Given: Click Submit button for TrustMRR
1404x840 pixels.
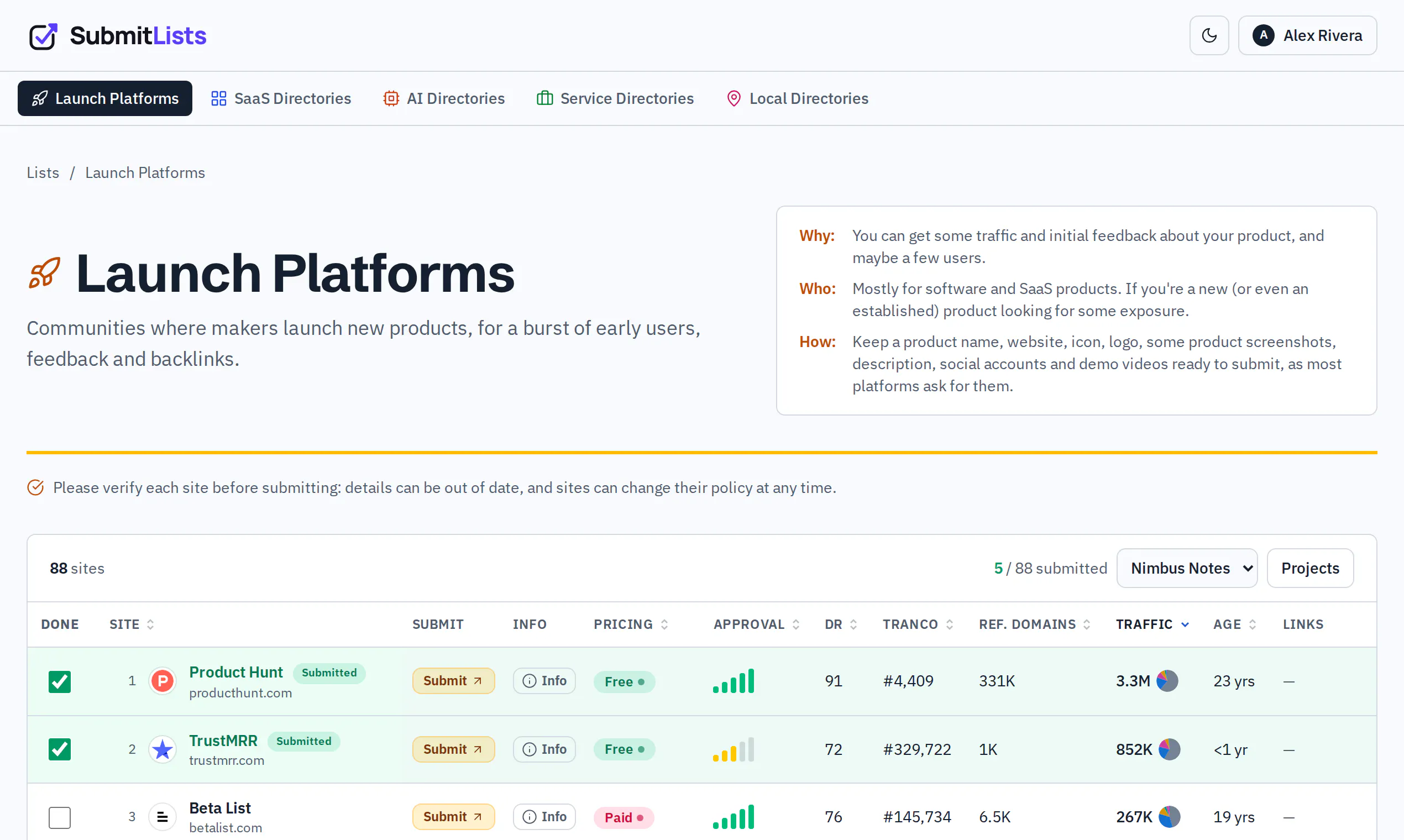Looking at the screenshot, I should point(453,749).
